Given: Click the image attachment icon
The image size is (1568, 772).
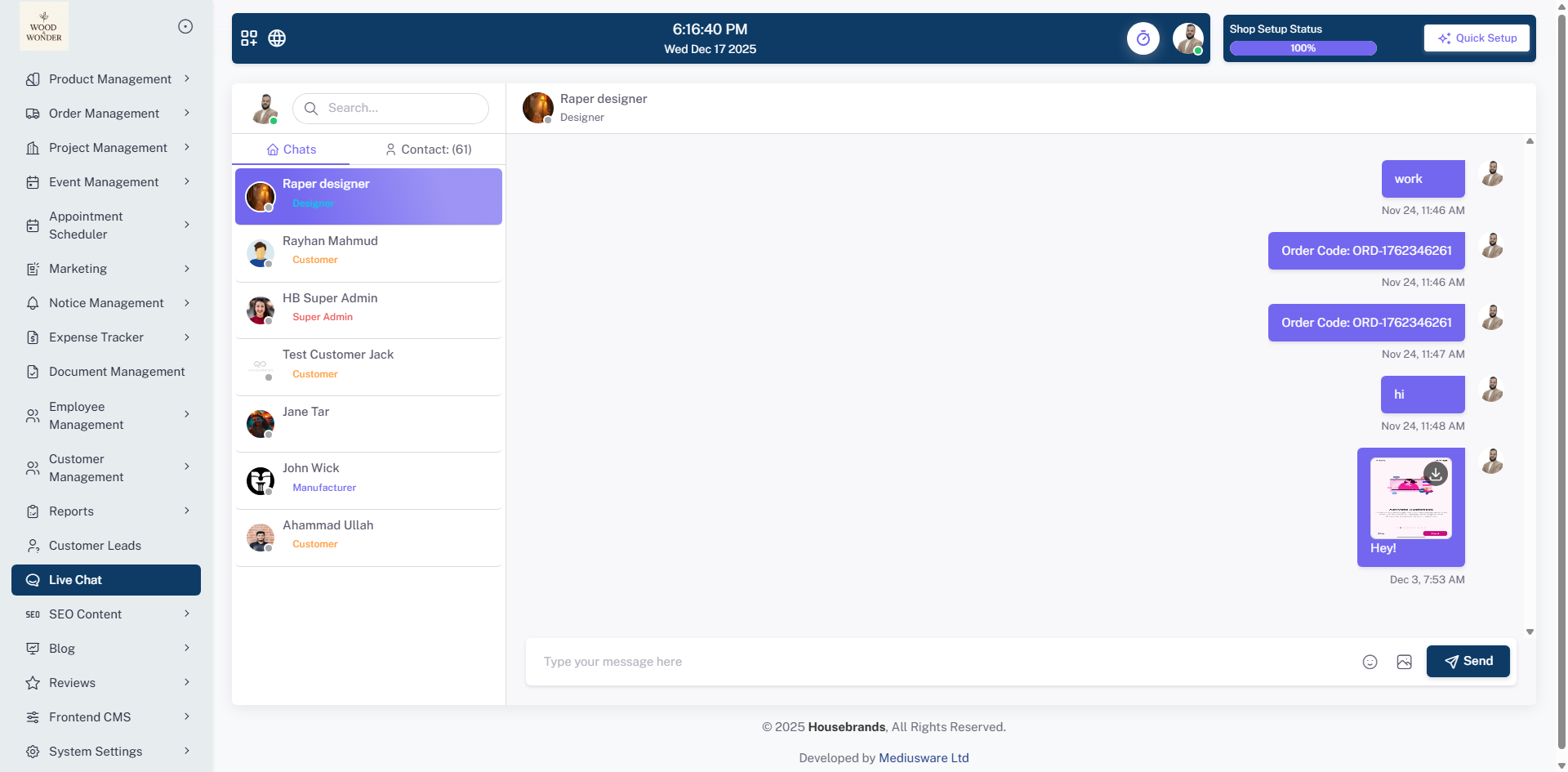Looking at the screenshot, I should coord(1404,662).
